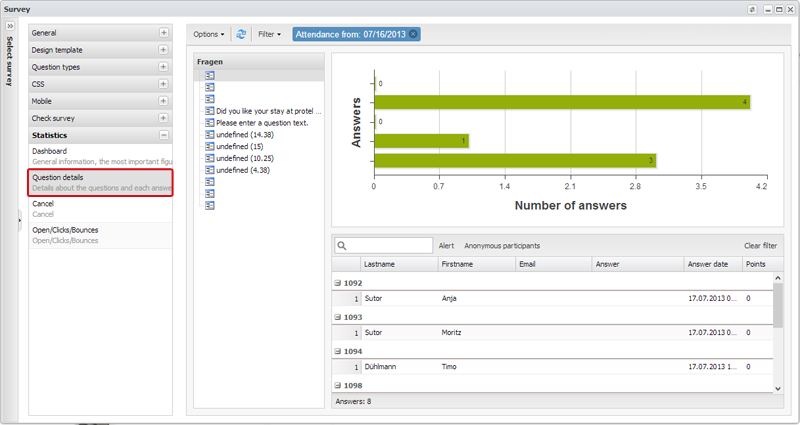Click the icon of 'Please enter a question text.'
The width and height of the screenshot is (800, 425).
[x=210, y=122]
